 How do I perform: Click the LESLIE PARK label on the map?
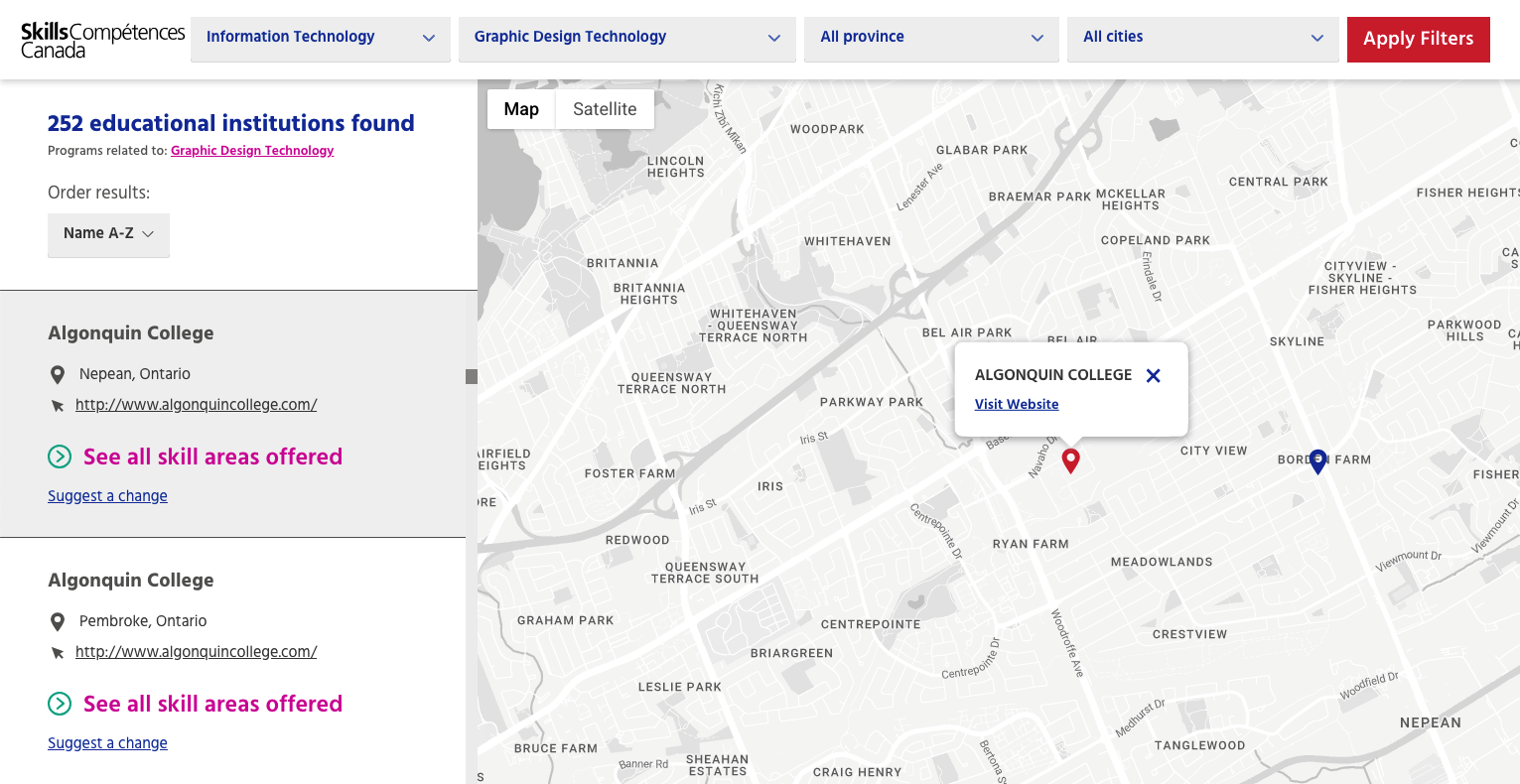pos(680,687)
